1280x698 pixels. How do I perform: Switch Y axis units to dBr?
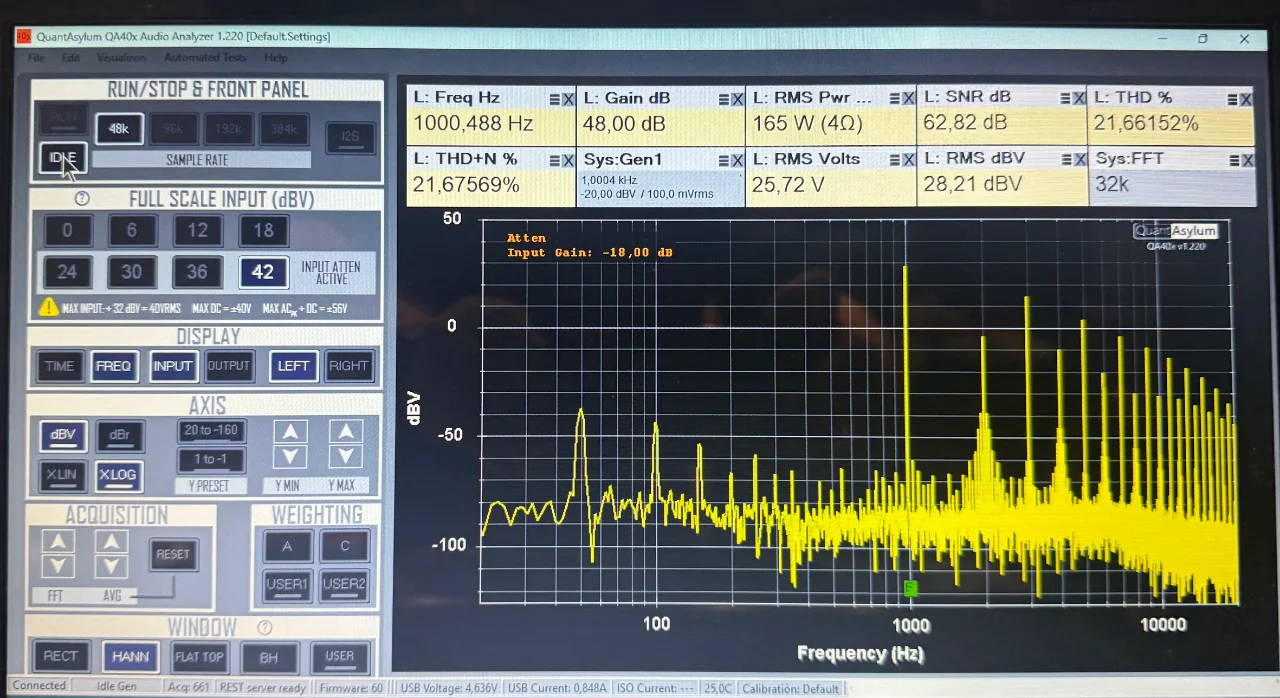tap(120, 436)
